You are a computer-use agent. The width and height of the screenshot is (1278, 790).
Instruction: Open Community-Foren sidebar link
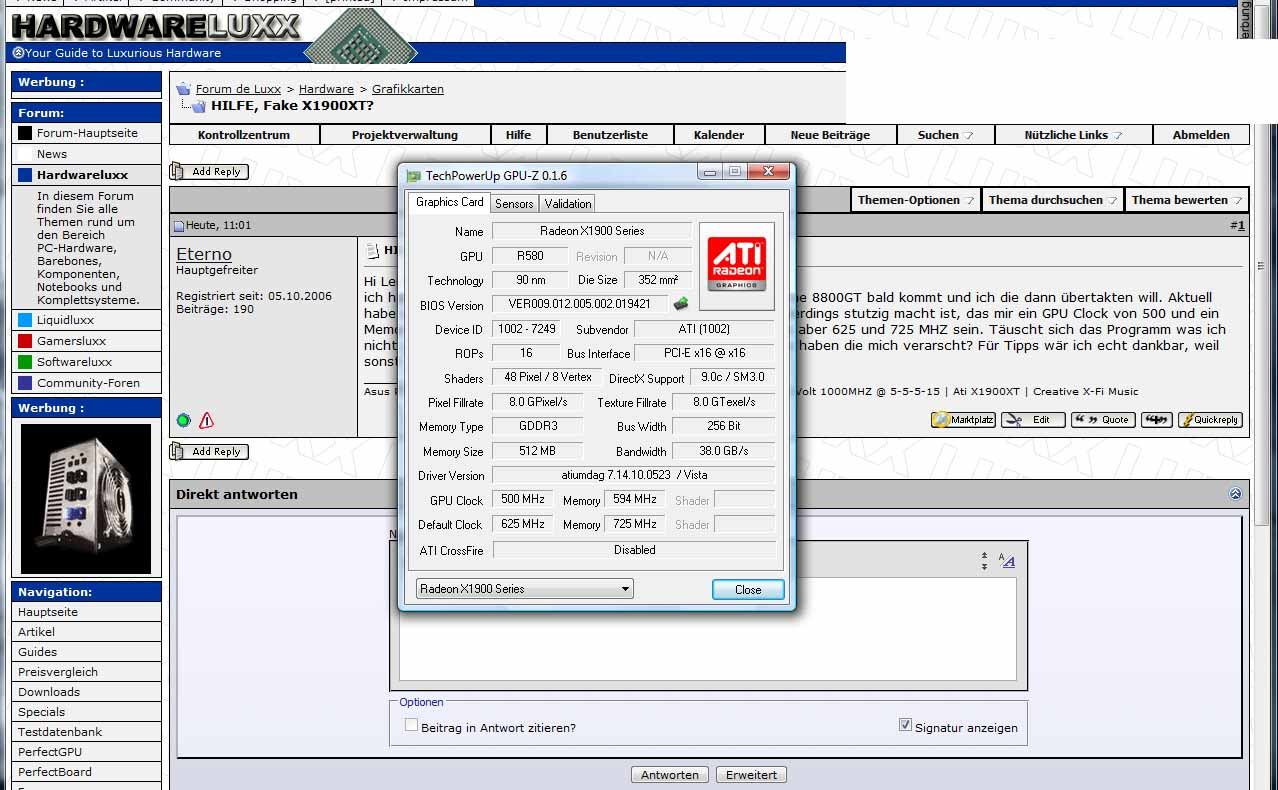(x=88, y=383)
